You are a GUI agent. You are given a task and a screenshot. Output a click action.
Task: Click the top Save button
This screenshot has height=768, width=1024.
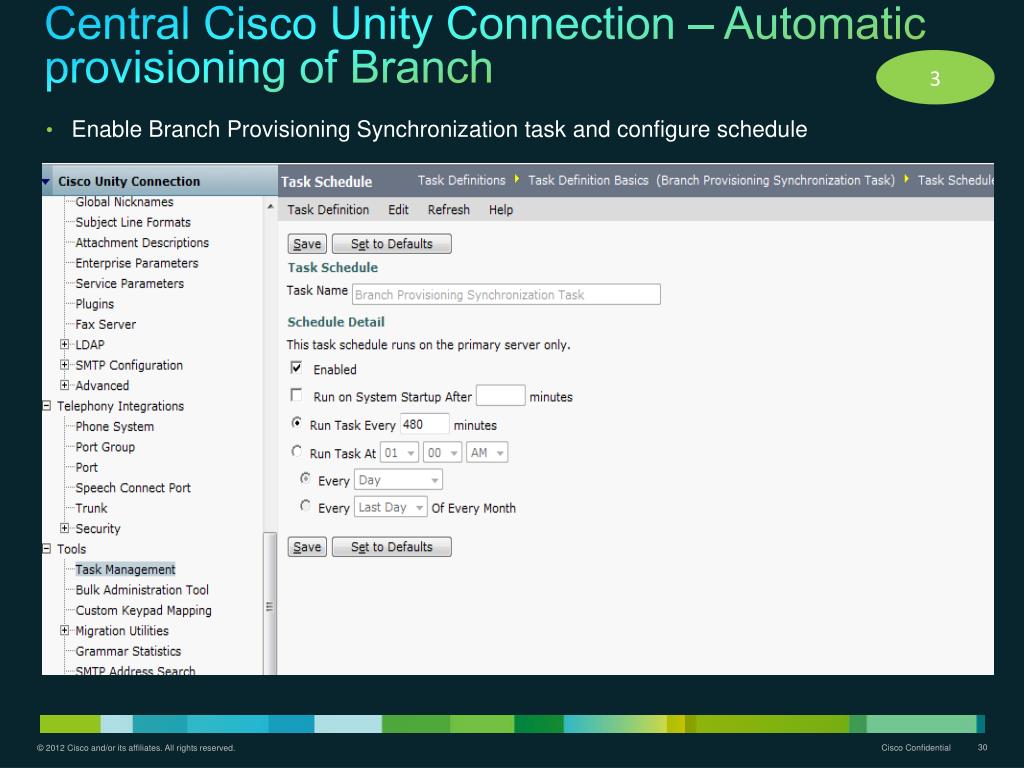coord(307,244)
